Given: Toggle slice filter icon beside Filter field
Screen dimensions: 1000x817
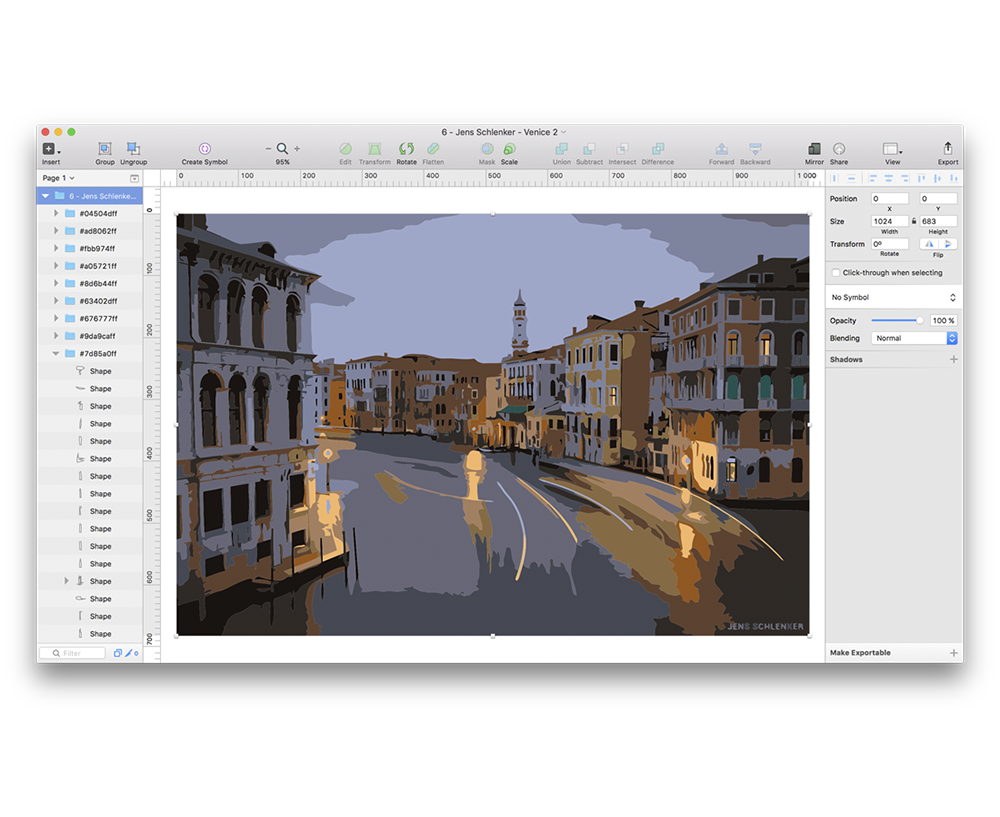Looking at the screenshot, I should click(131, 653).
